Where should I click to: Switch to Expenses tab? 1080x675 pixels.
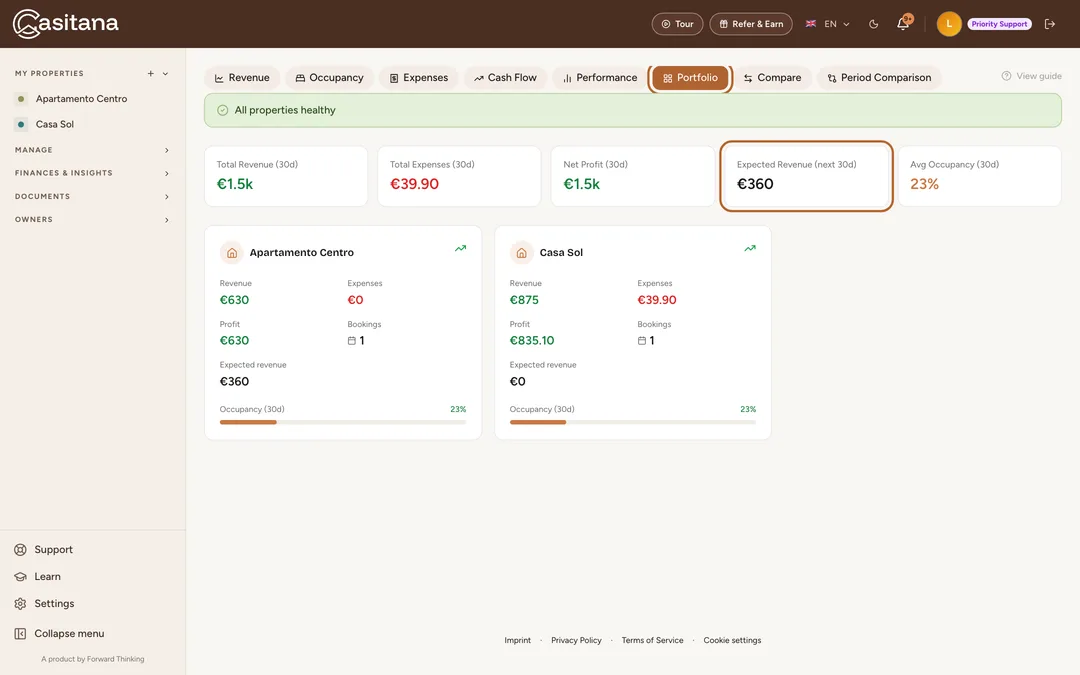tap(419, 78)
